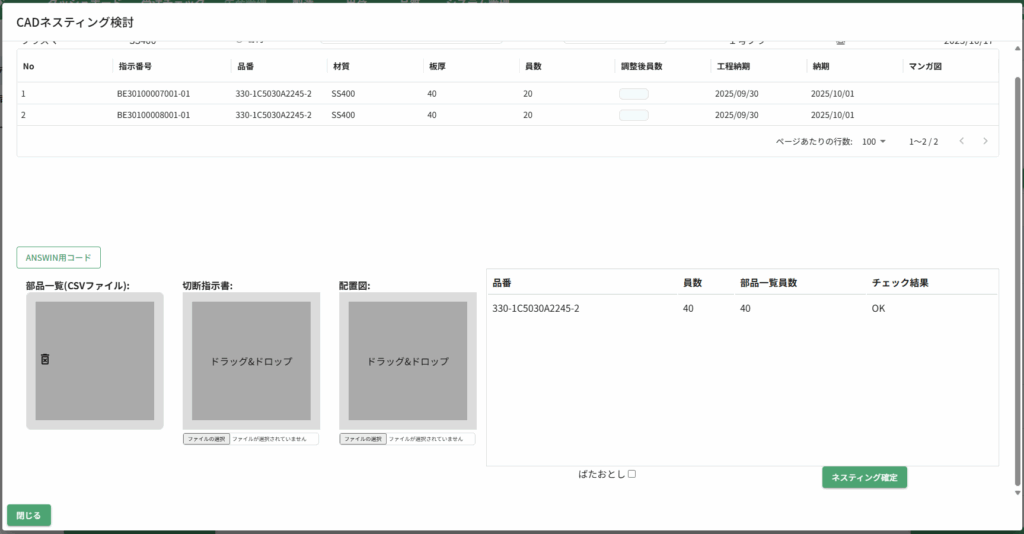The image size is (1024, 534).
Task: Select the row with BE30100007001-01
Action: 153,94
